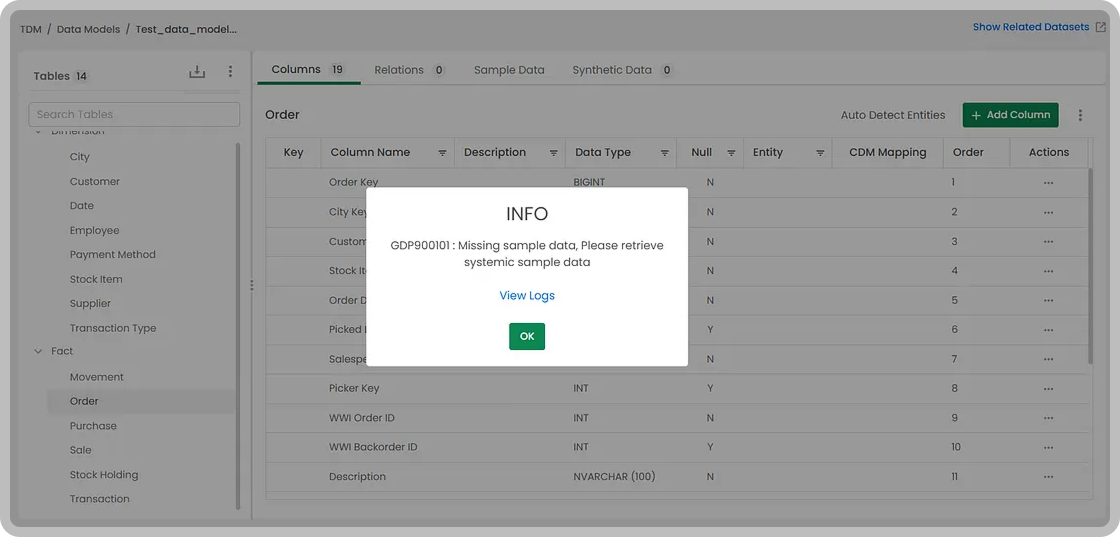Screen dimensions: 1120x537
Task: Open kebab menu next to Add Column
Action: click(1080, 115)
